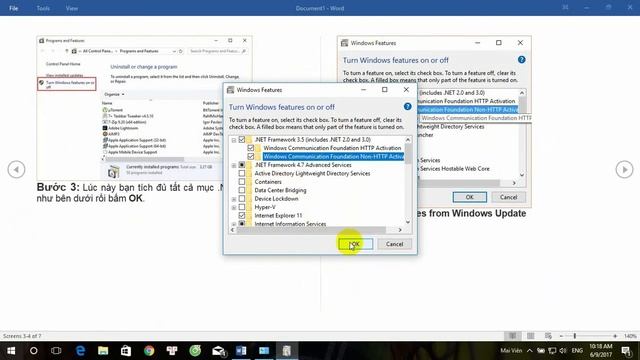Enable Data Center Bridging checkbox
The height and width of the screenshot is (360, 640).
242,190
